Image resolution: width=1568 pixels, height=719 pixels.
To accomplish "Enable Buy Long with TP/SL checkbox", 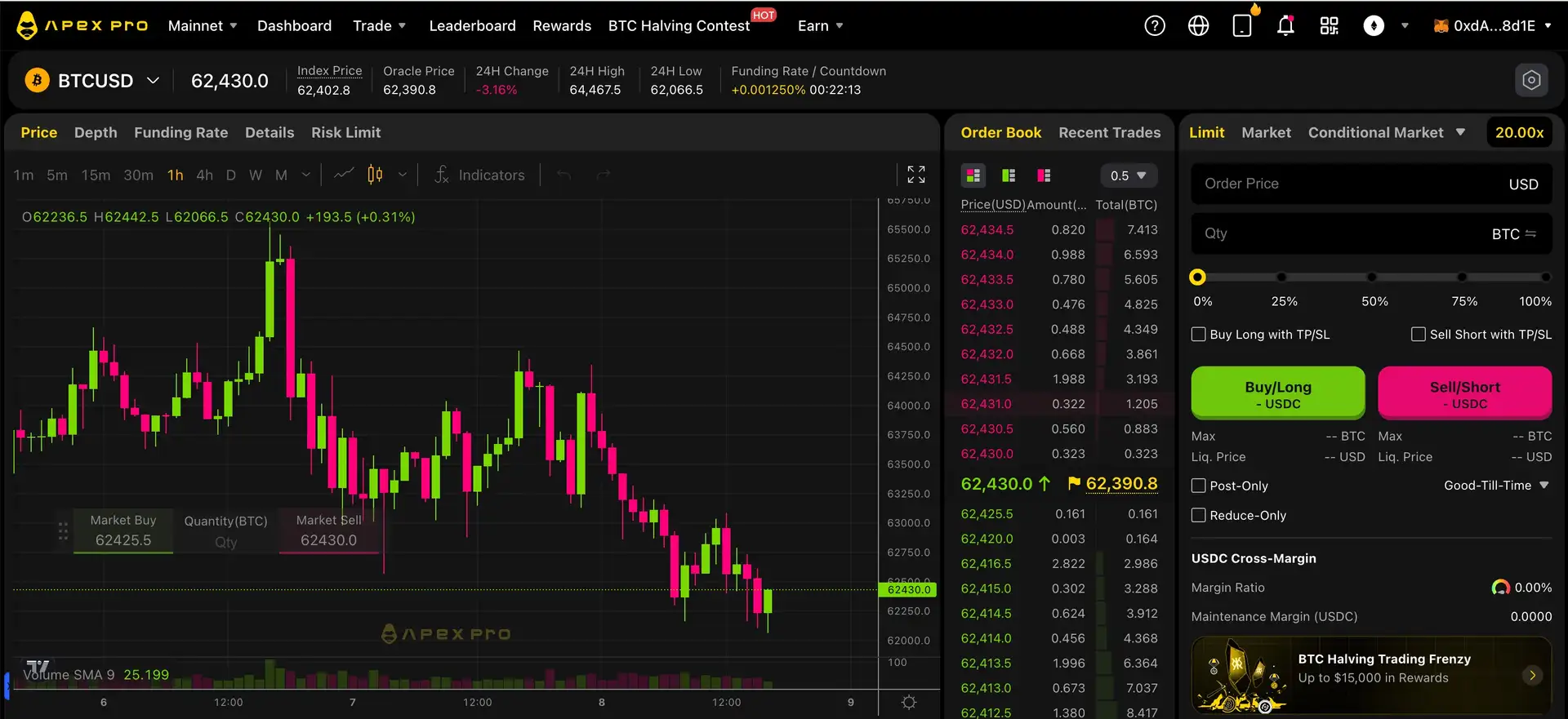I will [1199, 335].
